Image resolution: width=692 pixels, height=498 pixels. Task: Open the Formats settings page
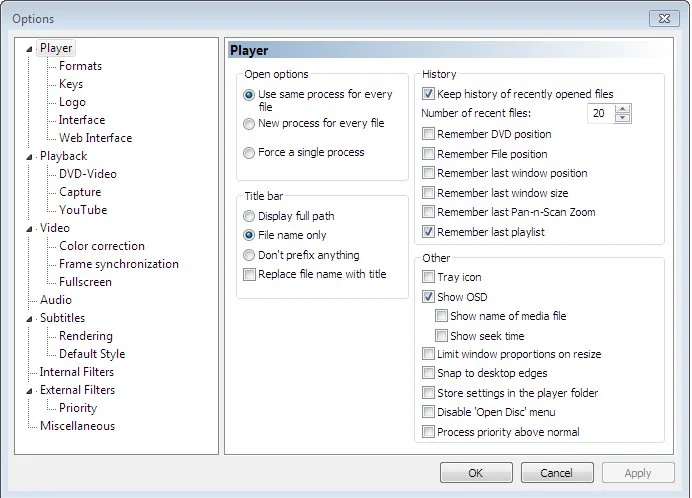pyautogui.click(x=80, y=66)
